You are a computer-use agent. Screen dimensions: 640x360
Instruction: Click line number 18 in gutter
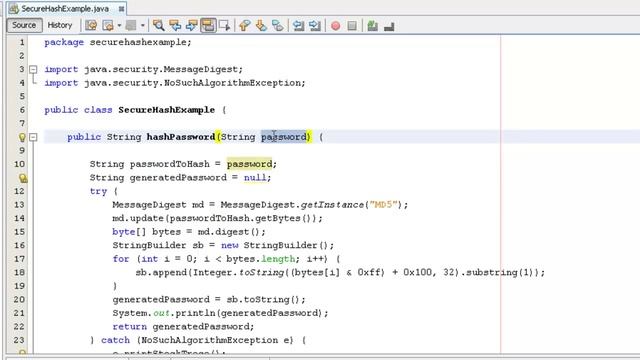pyautogui.click(x=19, y=272)
